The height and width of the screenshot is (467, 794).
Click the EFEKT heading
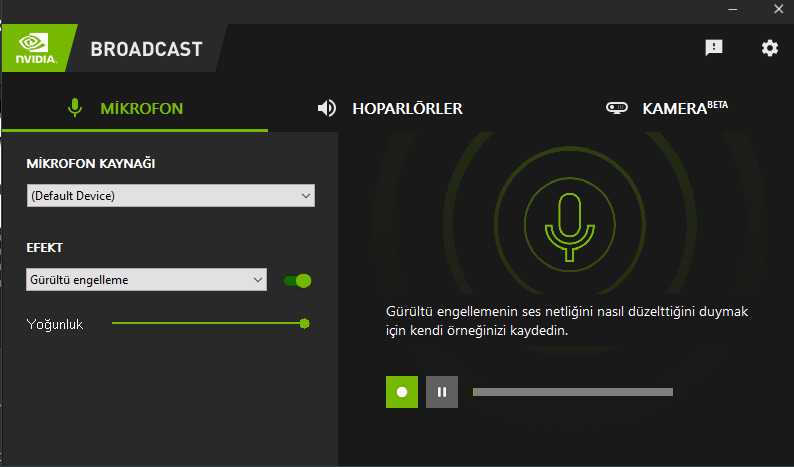click(x=45, y=248)
